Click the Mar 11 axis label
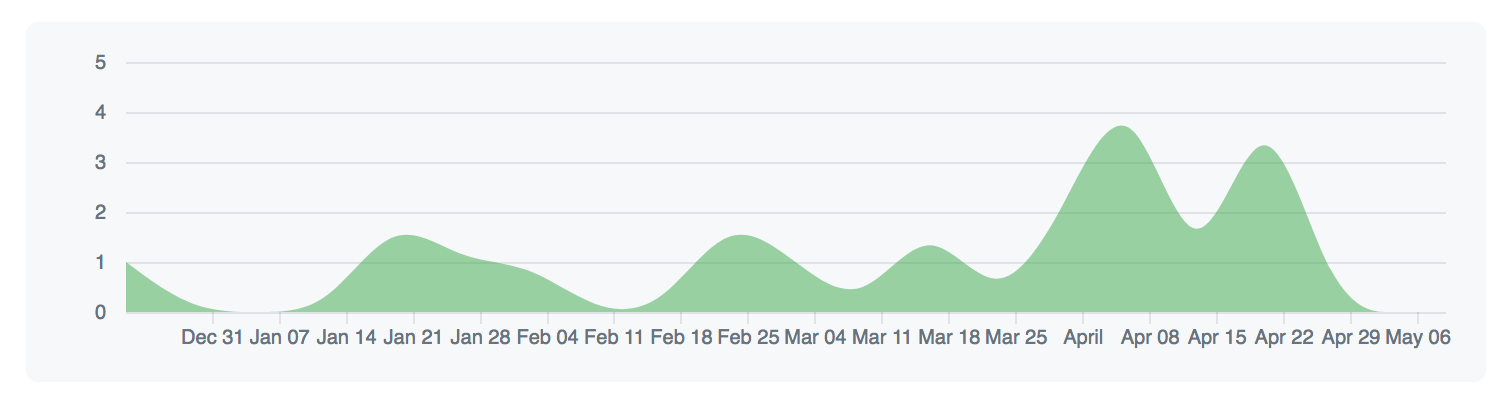Screen dimensions: 1502x400 pyautogui.click(x=882, y=338)
